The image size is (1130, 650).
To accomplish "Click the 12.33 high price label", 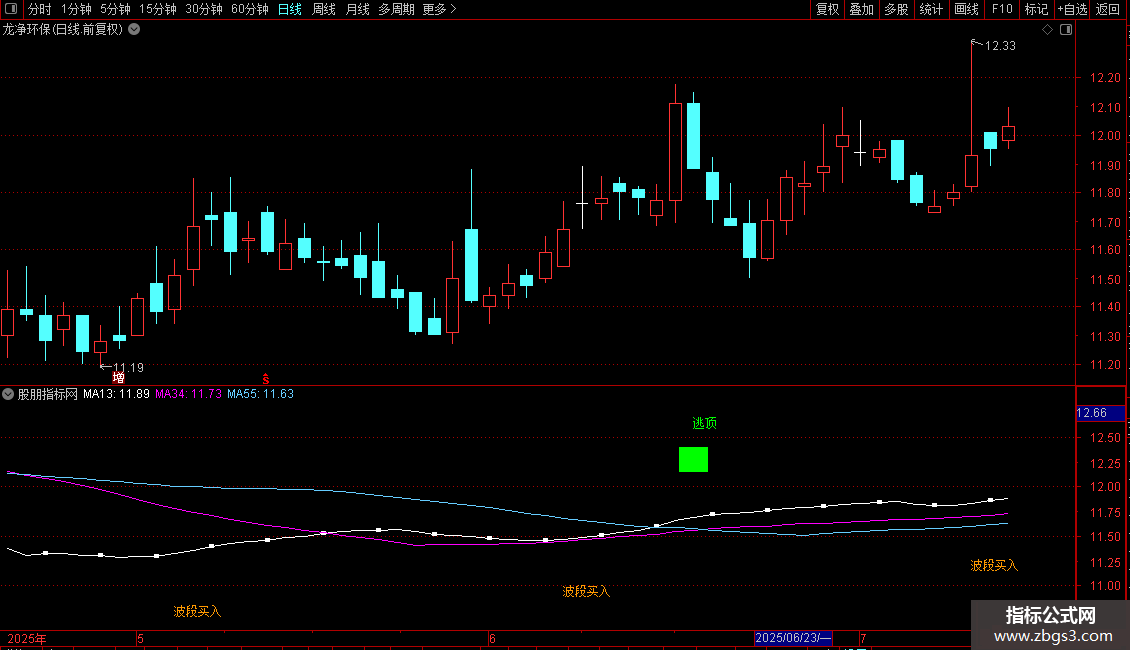I will [1000, 46].
